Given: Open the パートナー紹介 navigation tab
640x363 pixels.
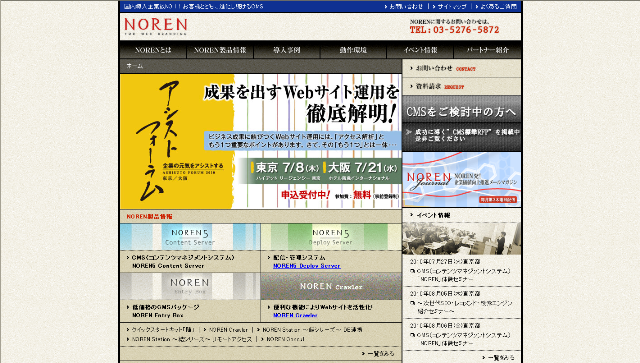Looking at the screenshot, I should [488, 50].
